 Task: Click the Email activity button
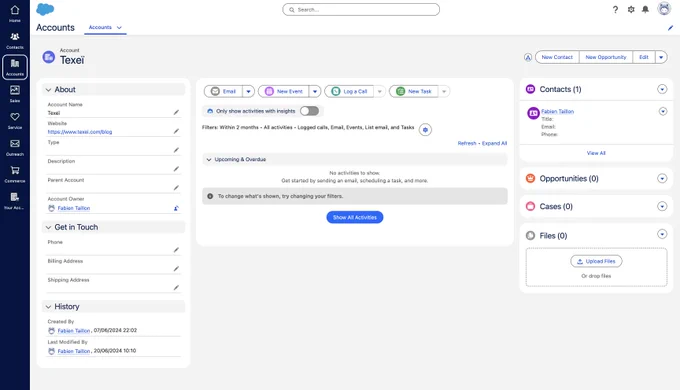(223, 92)
